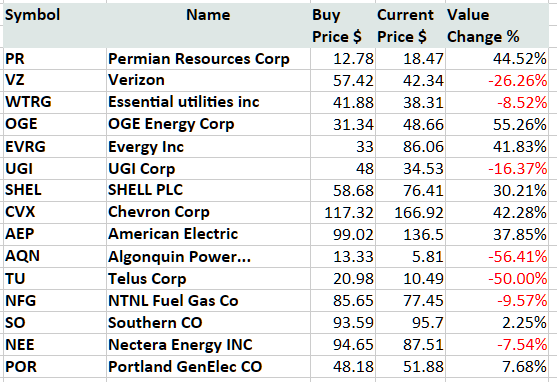
Task: Click the Verizon name cell
Action: 208,80
